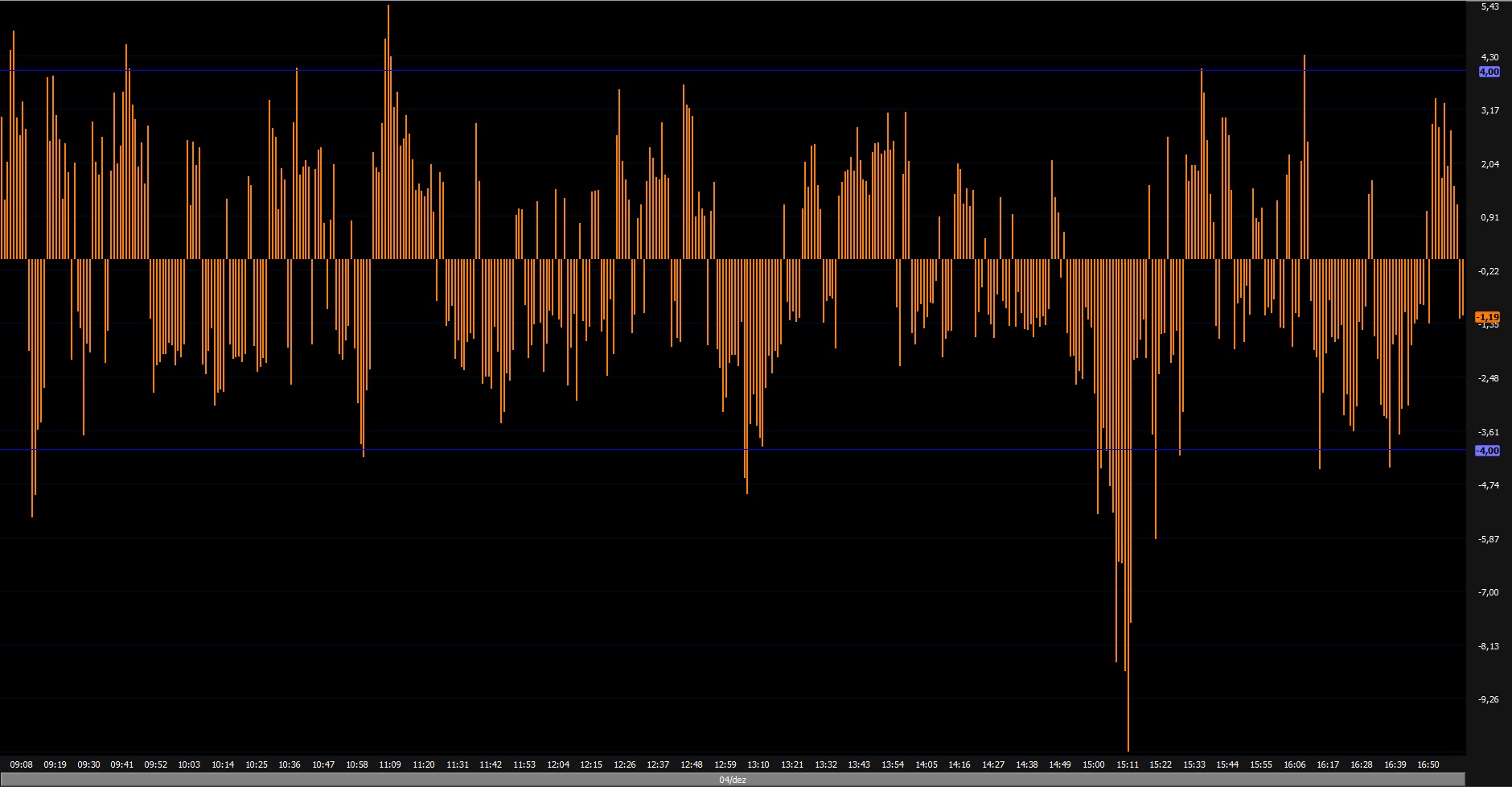Click the 13:32 time label
This screenshot has height=787, width=1512.
[x=826, y=764]
